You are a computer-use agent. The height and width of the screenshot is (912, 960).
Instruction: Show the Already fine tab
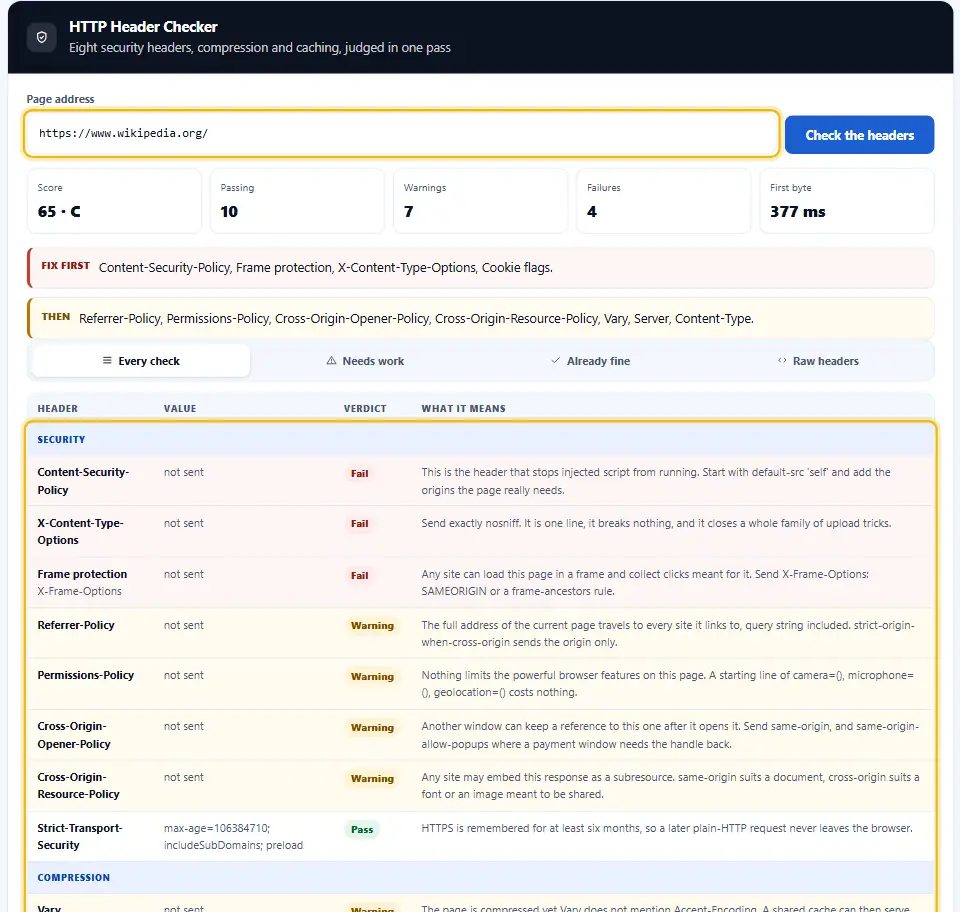(590, 361)
